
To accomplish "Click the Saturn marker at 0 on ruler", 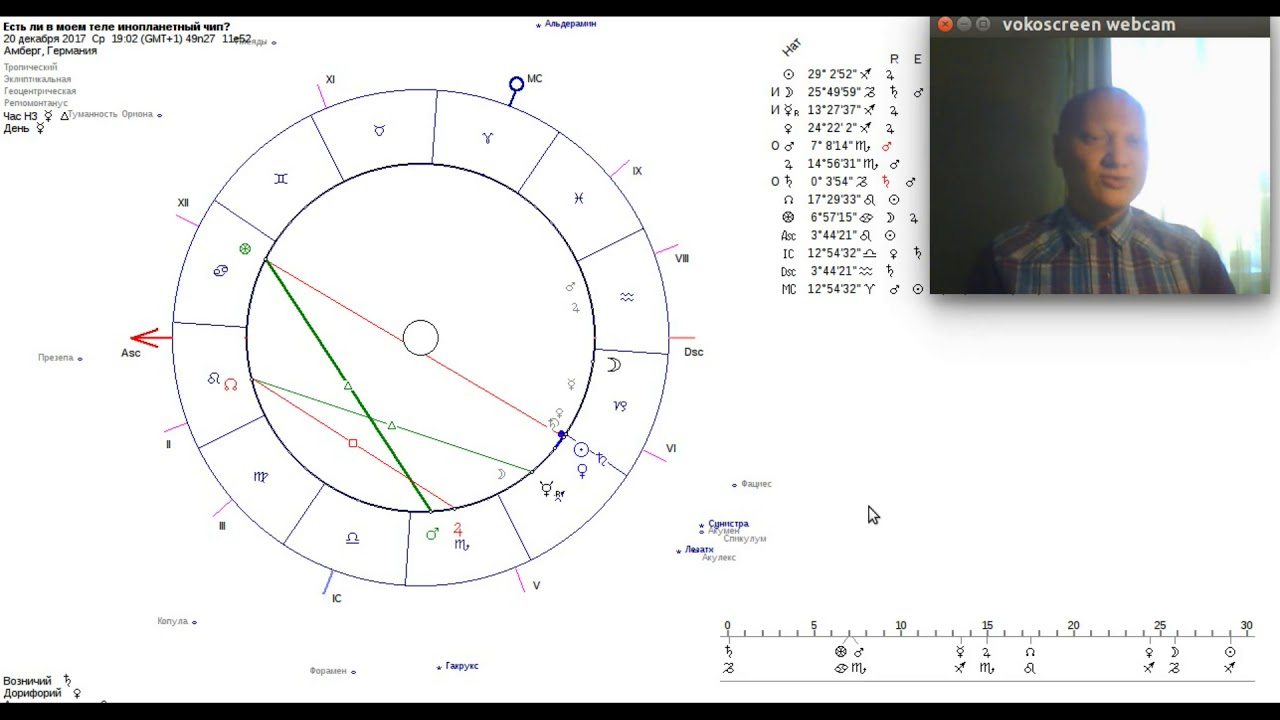I will coord(729,652).
